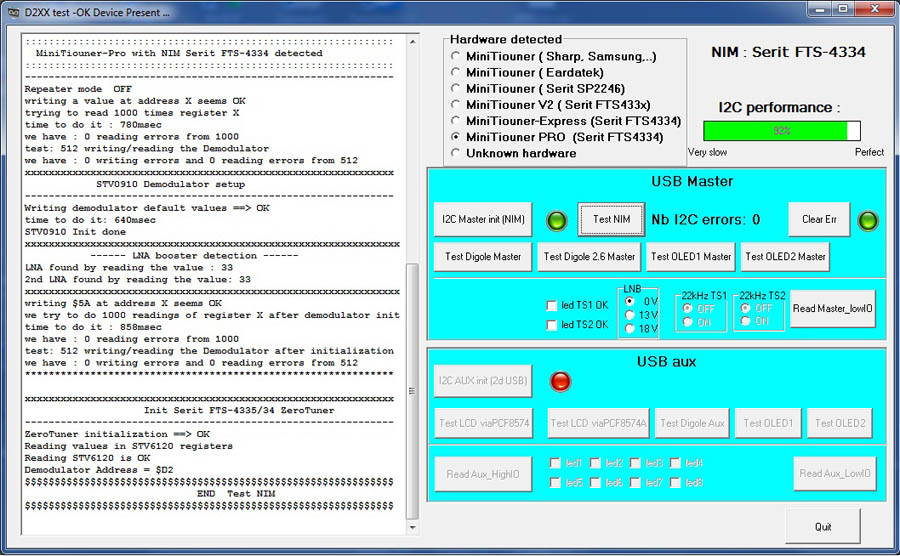This screenshot has height=556, width=900.
Task: Click the green LED next to Clear Err
Action: click(x=867, y=220)
